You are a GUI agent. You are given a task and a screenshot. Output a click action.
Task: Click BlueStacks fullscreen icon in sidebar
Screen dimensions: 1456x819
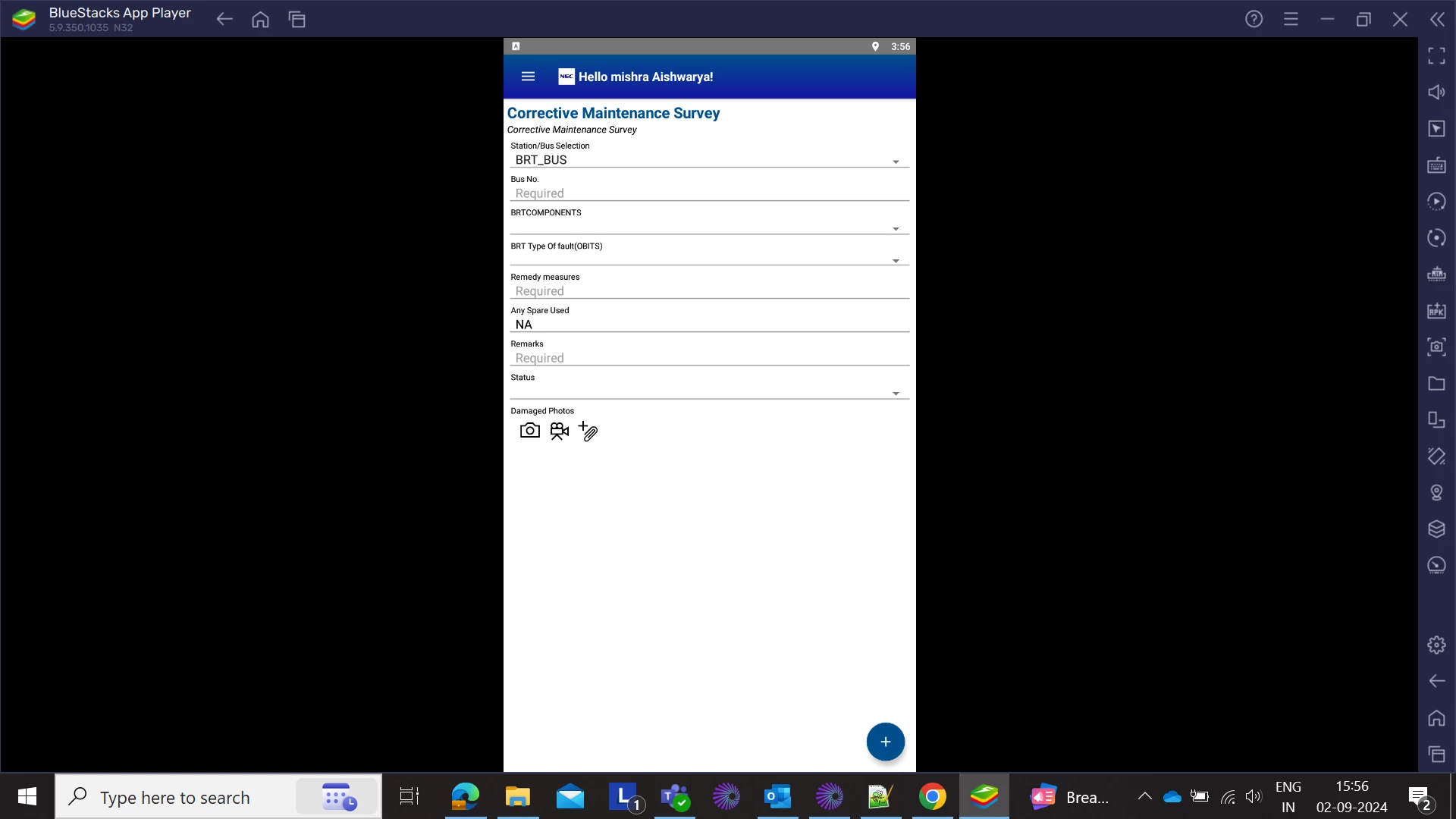click(x=1436, y=56)
